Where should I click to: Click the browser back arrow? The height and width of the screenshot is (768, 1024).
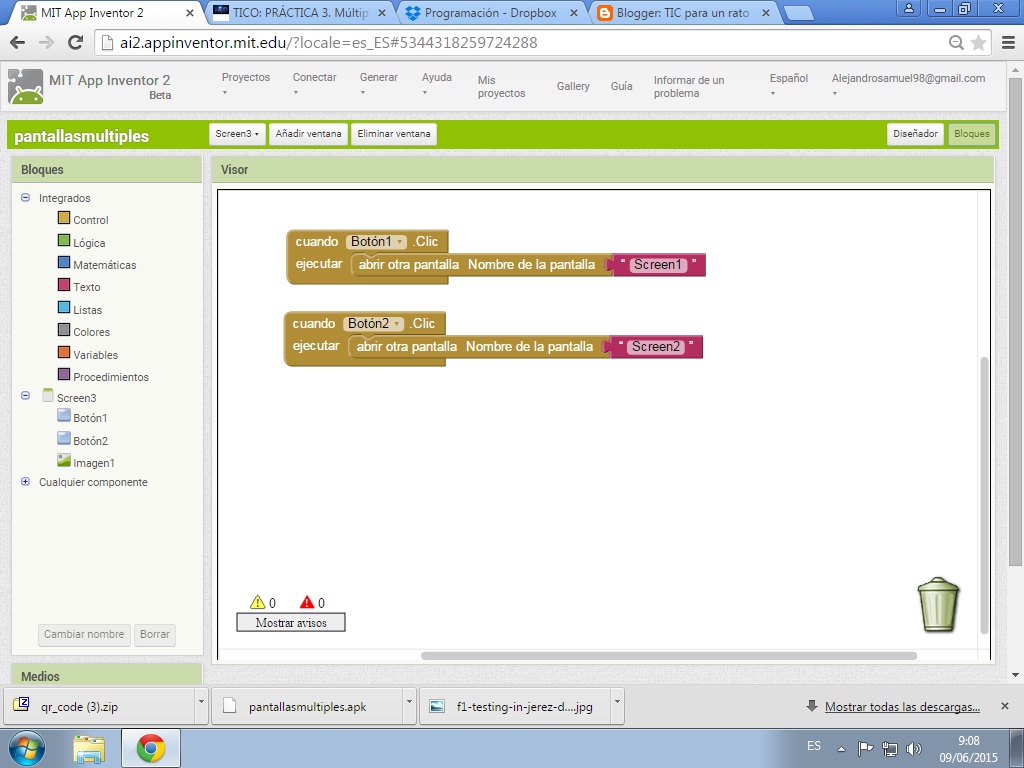[x=18, y=42]
